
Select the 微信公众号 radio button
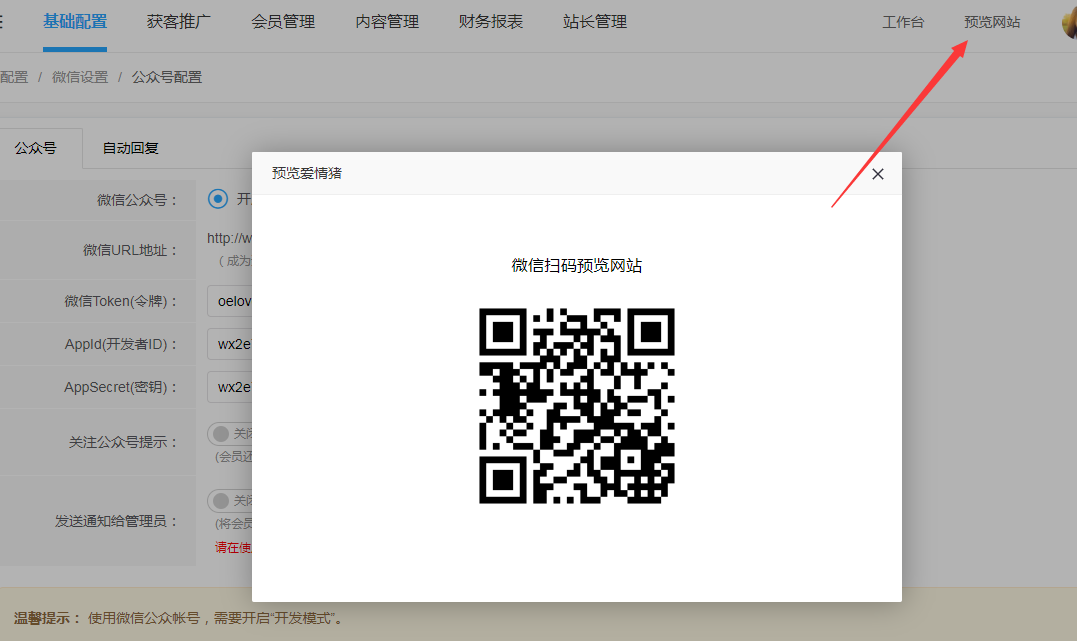point(218,199)
